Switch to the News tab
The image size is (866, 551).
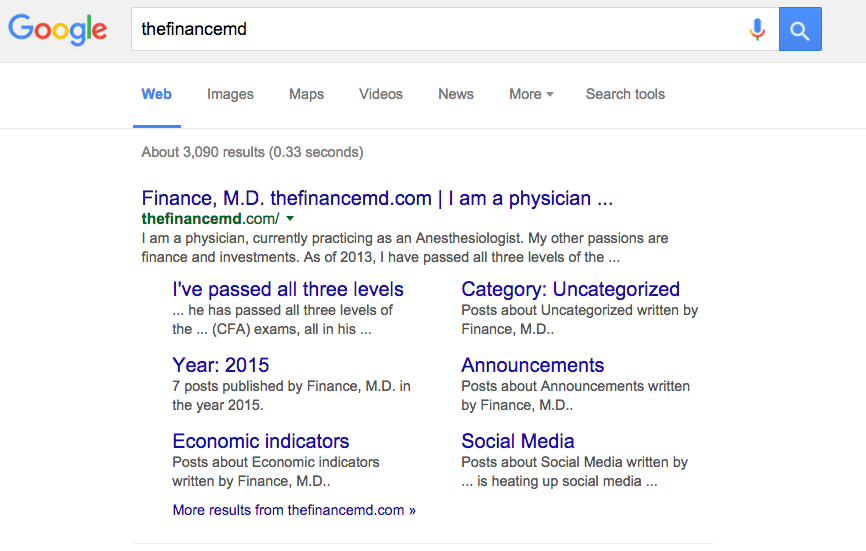pos(456,94)
